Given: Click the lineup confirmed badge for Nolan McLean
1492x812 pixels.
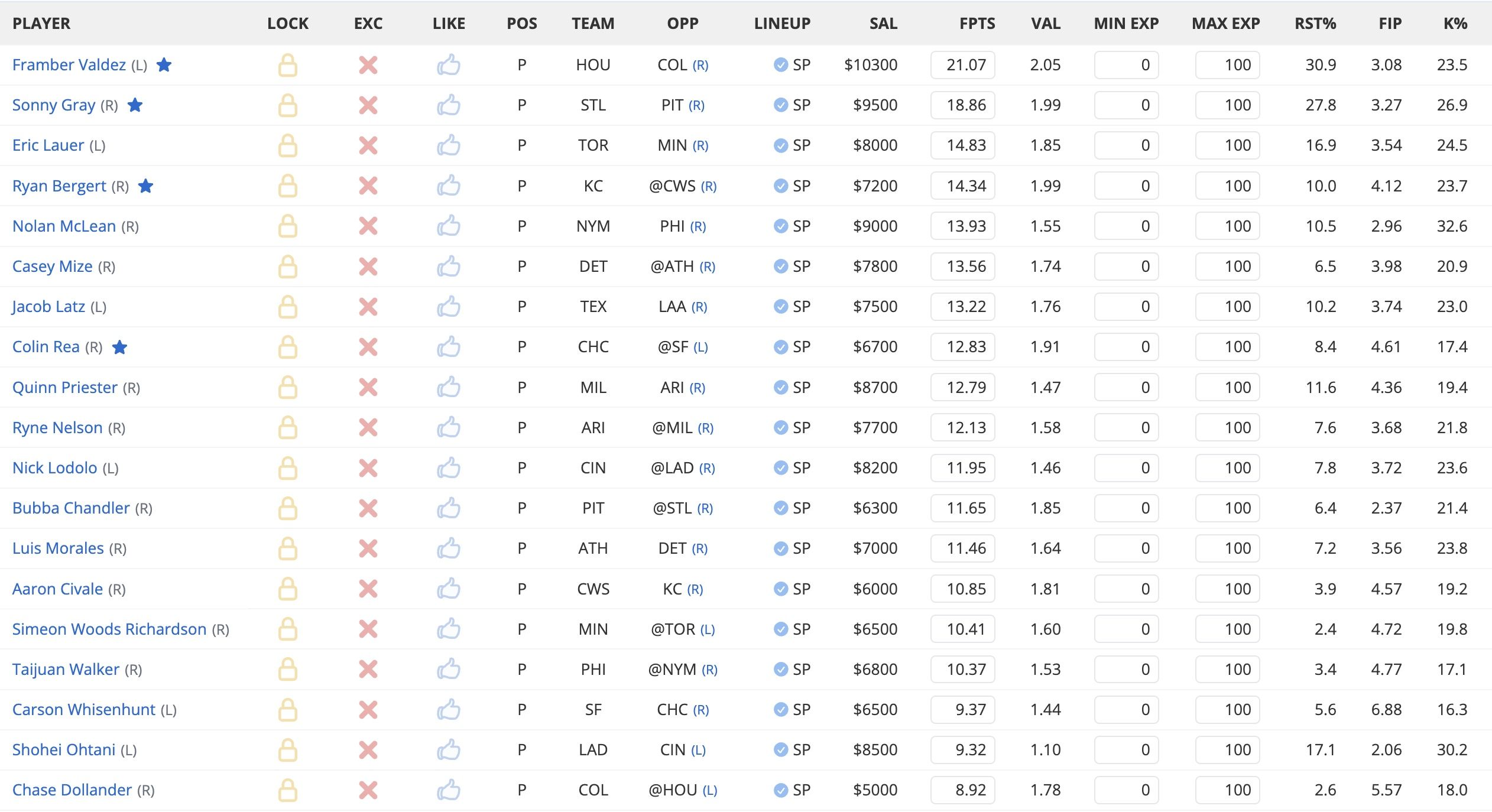Looking at the screenshot, I should 780,226.
